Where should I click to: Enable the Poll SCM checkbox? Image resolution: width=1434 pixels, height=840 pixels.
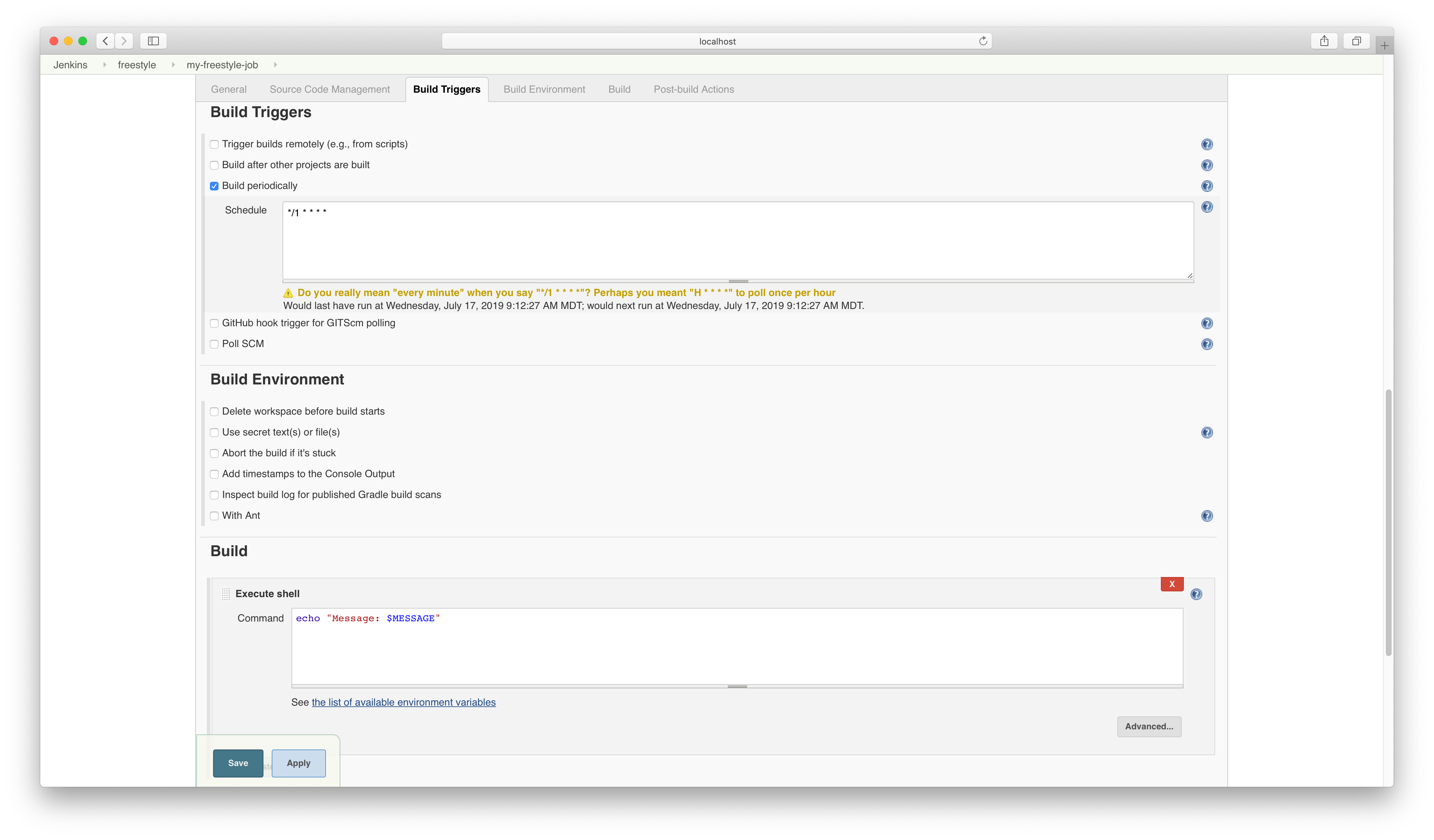(x=214, y=344)
